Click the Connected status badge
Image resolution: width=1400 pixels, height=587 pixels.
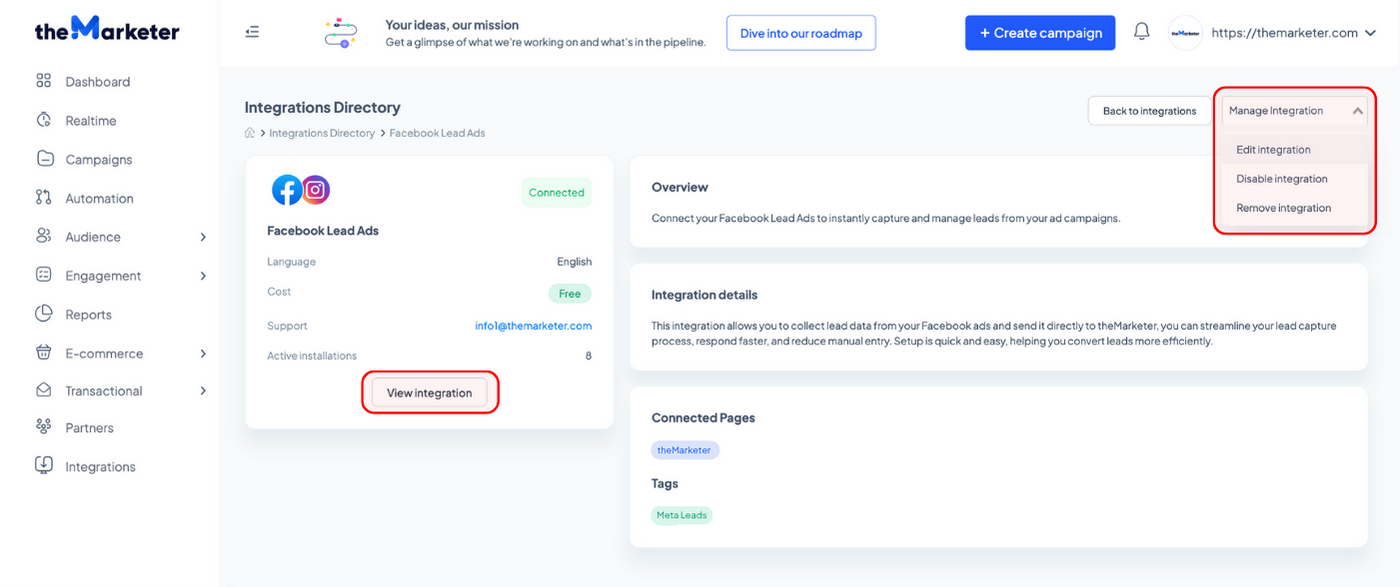click(x=556, y=193)
